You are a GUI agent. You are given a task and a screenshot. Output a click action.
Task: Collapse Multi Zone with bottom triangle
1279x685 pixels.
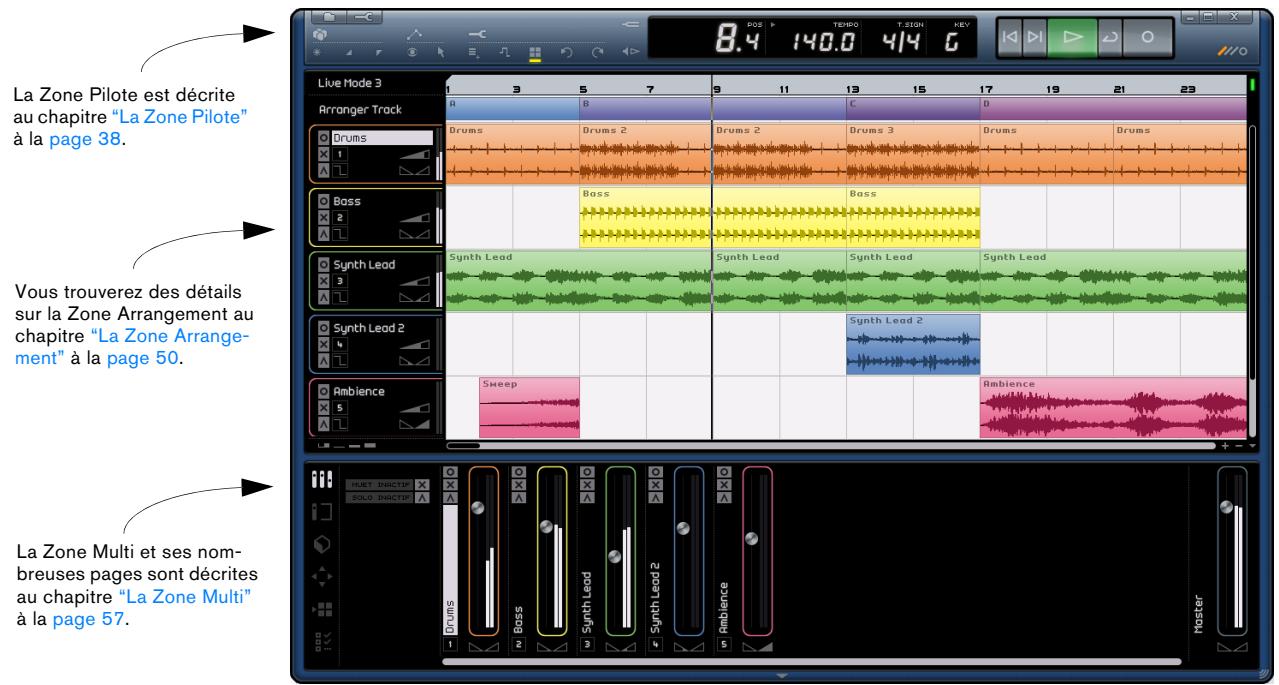tap(782, 677)
